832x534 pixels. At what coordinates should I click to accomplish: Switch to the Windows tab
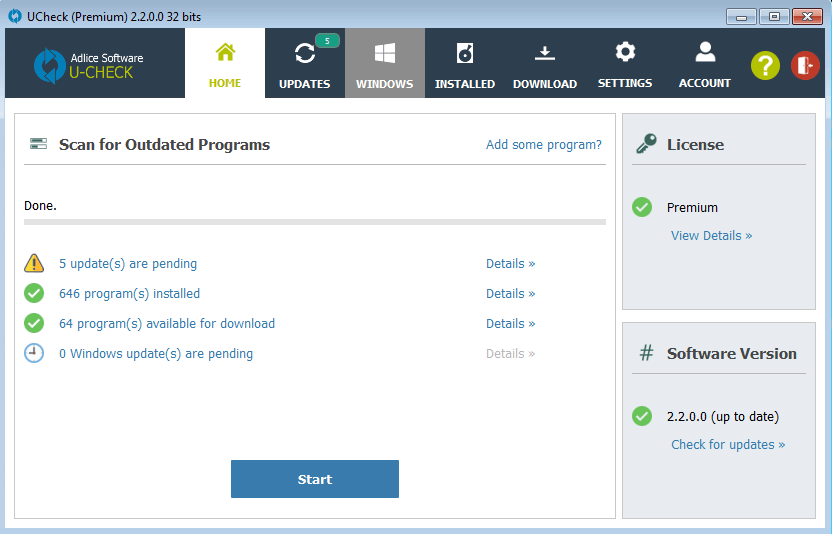[x=385, y=64]
